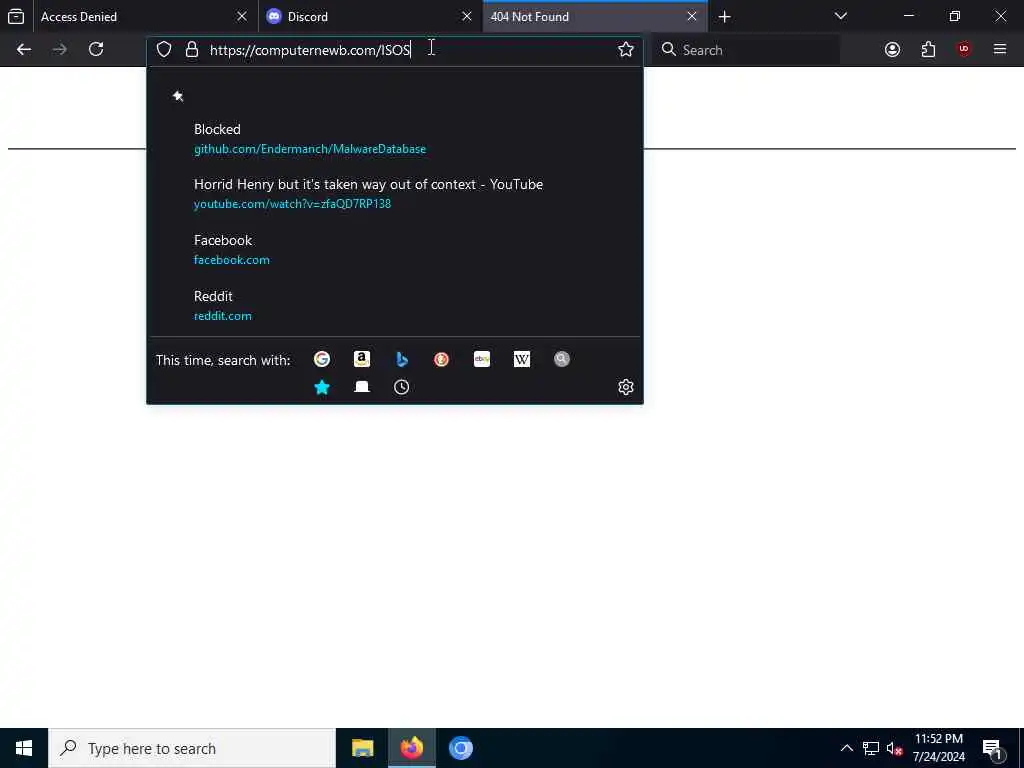View site security padlock info
This screenshot has height=768, width=1024.
coord(192,50)
